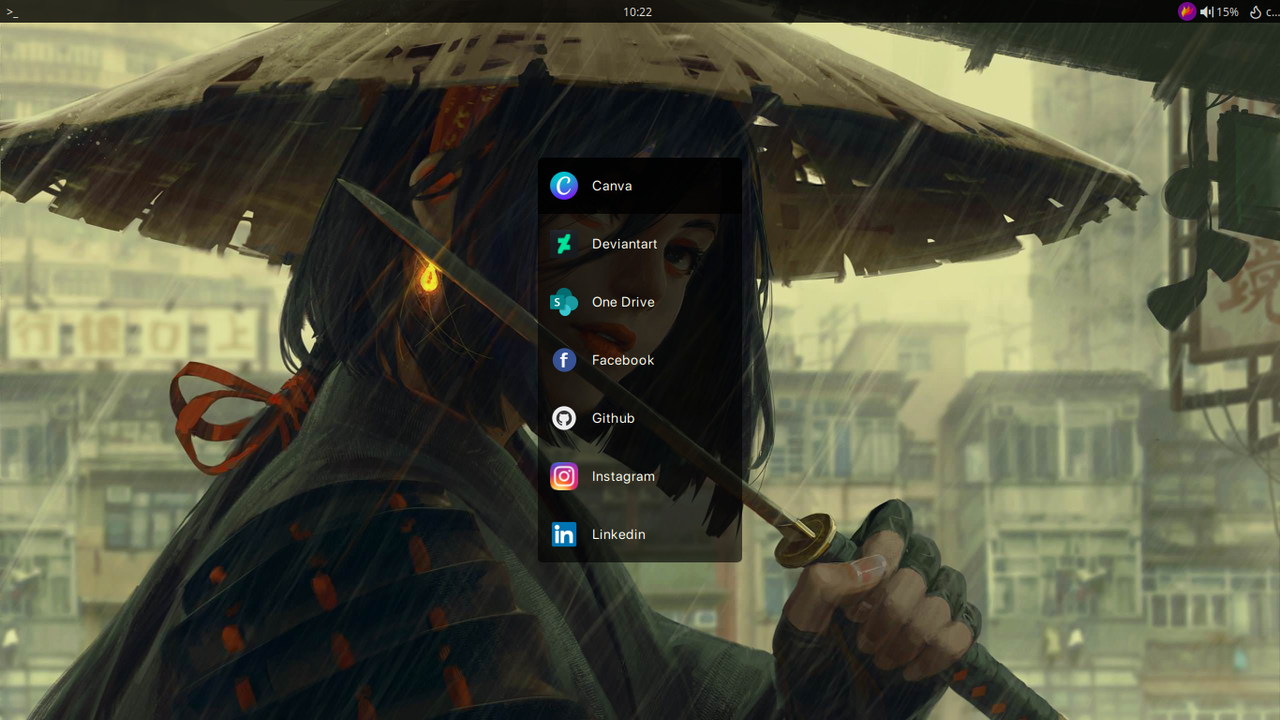Click the Deviantart logo icon
Viewport: 1280px width, 720px height.
pos(564,244)
